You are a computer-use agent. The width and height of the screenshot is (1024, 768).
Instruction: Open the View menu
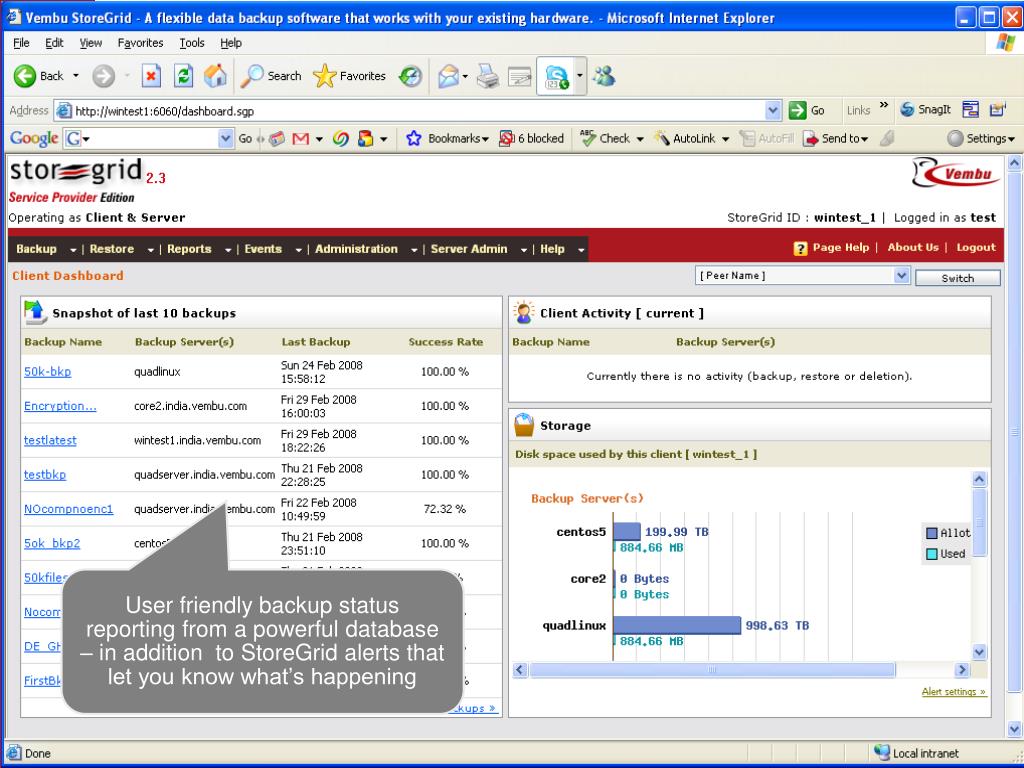91,43
